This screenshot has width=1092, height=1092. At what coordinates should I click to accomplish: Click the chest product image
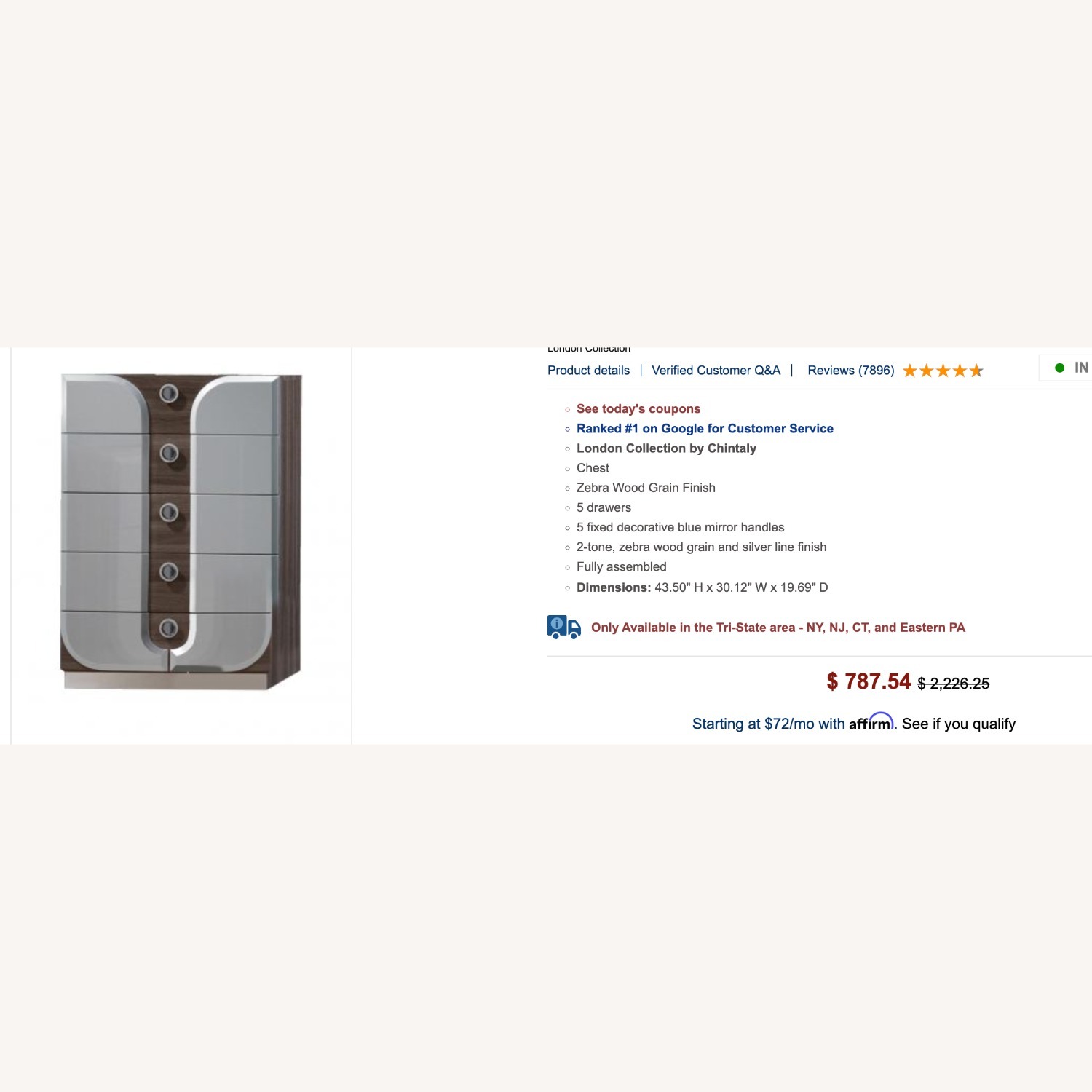click(181, 530)
